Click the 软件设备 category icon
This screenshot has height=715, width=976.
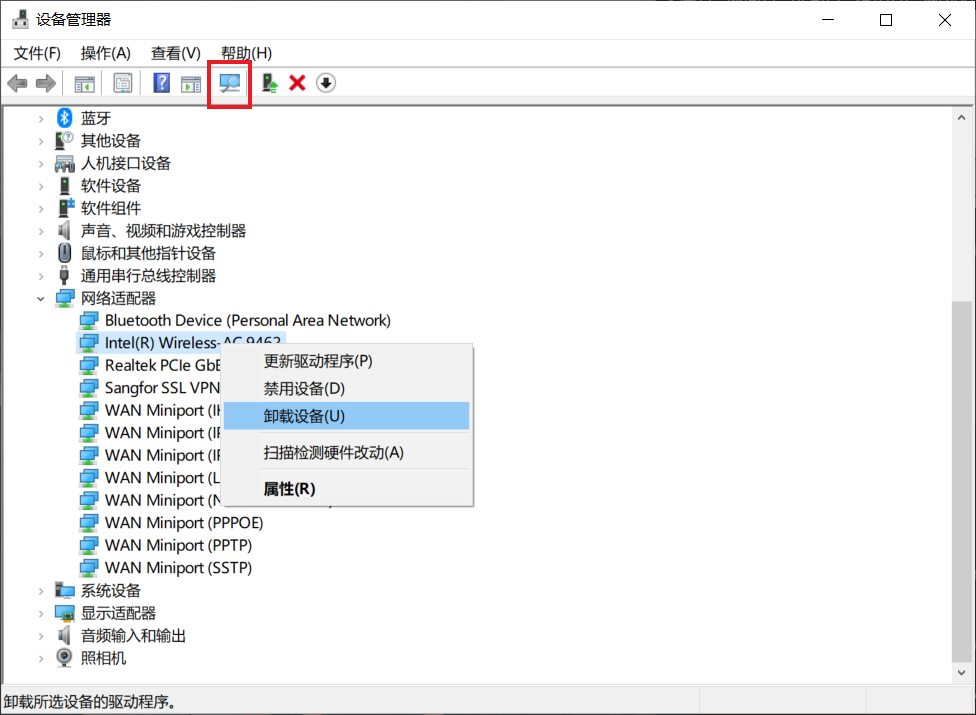pyautogui.click(x=65, y=185)
